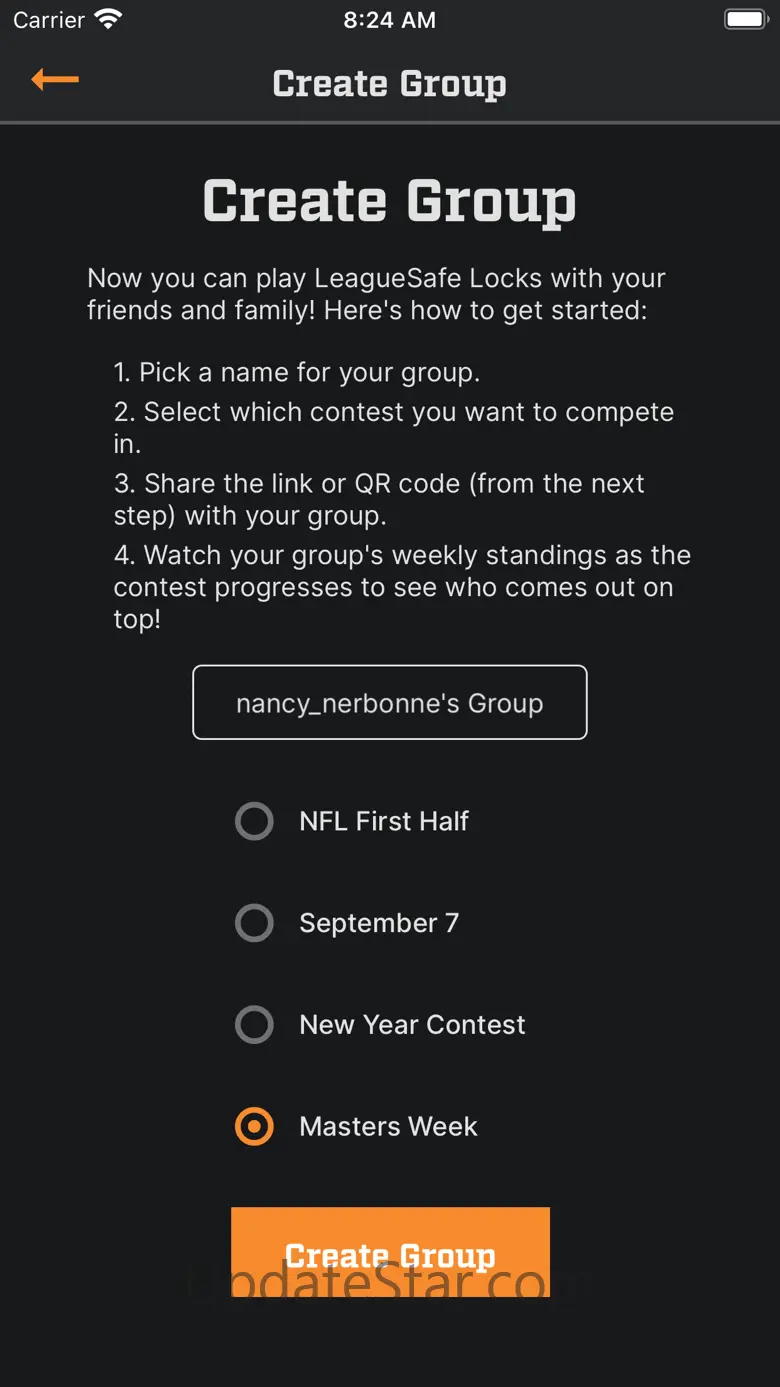Viewport: 780px width, 1387px height.
Task: Select the NFL First Half radio circle
Action: pyautogui.click(x=254, y=822)
